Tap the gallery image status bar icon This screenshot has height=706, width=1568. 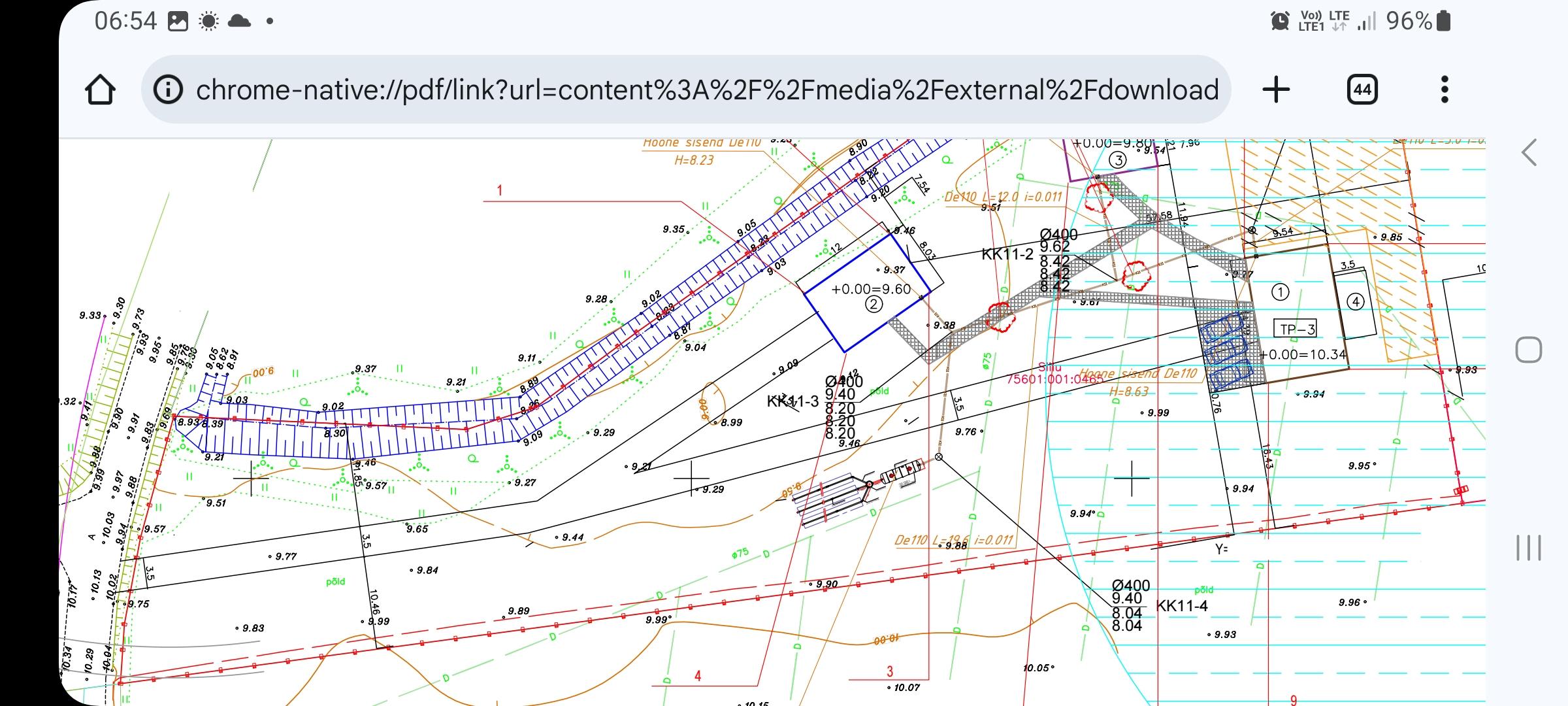178,22
